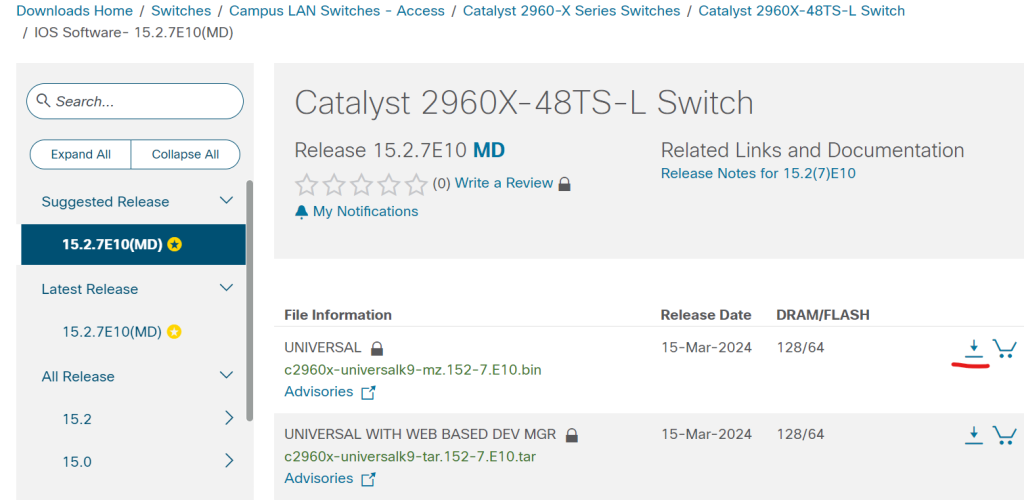Open Advisories external link icon for bin file
This screenshot has height=502, width=1024.
click(368, 393)
